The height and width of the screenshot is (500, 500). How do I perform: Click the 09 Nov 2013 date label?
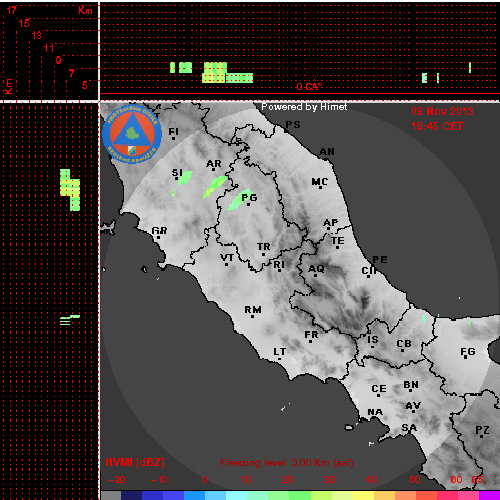(442, 111)
